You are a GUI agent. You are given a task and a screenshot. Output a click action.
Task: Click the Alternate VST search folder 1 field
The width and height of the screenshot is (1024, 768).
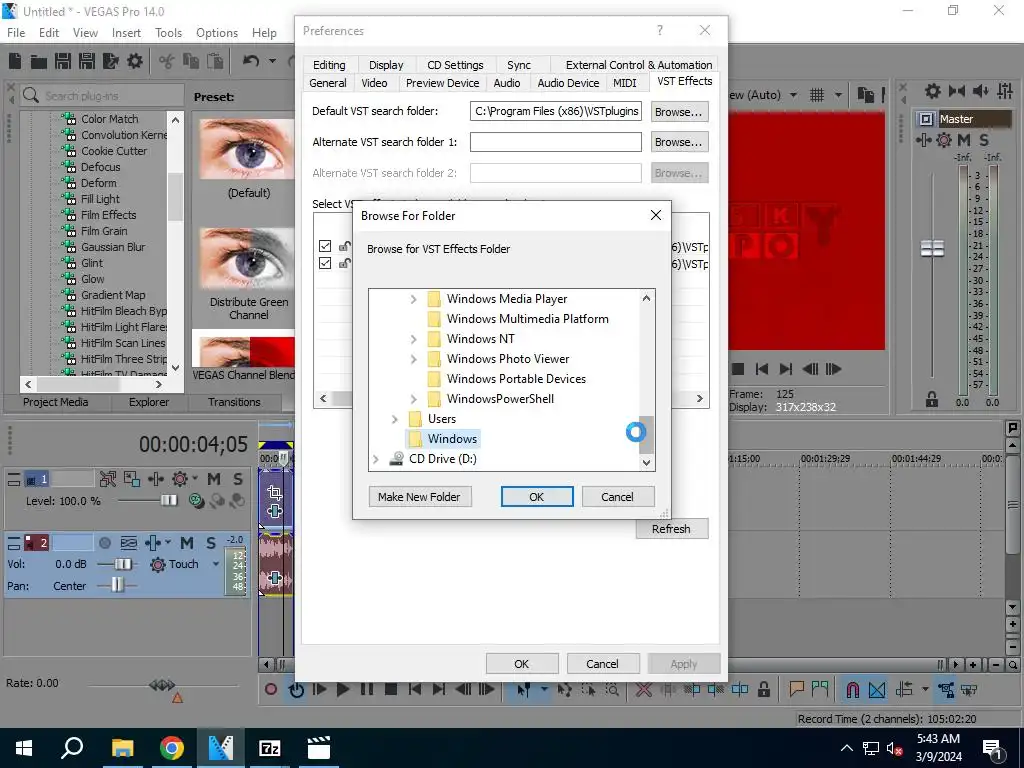click(x=556, y=142)
